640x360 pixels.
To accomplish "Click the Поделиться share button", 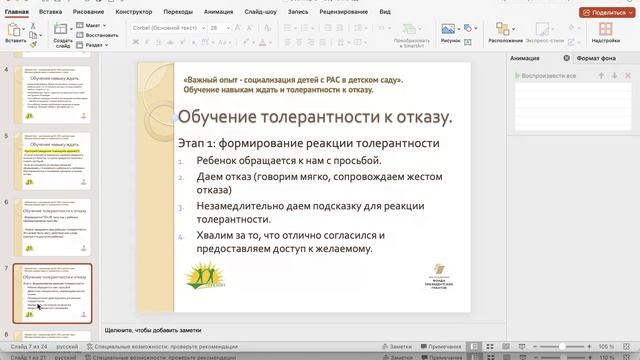I will (x=607, y=12).
